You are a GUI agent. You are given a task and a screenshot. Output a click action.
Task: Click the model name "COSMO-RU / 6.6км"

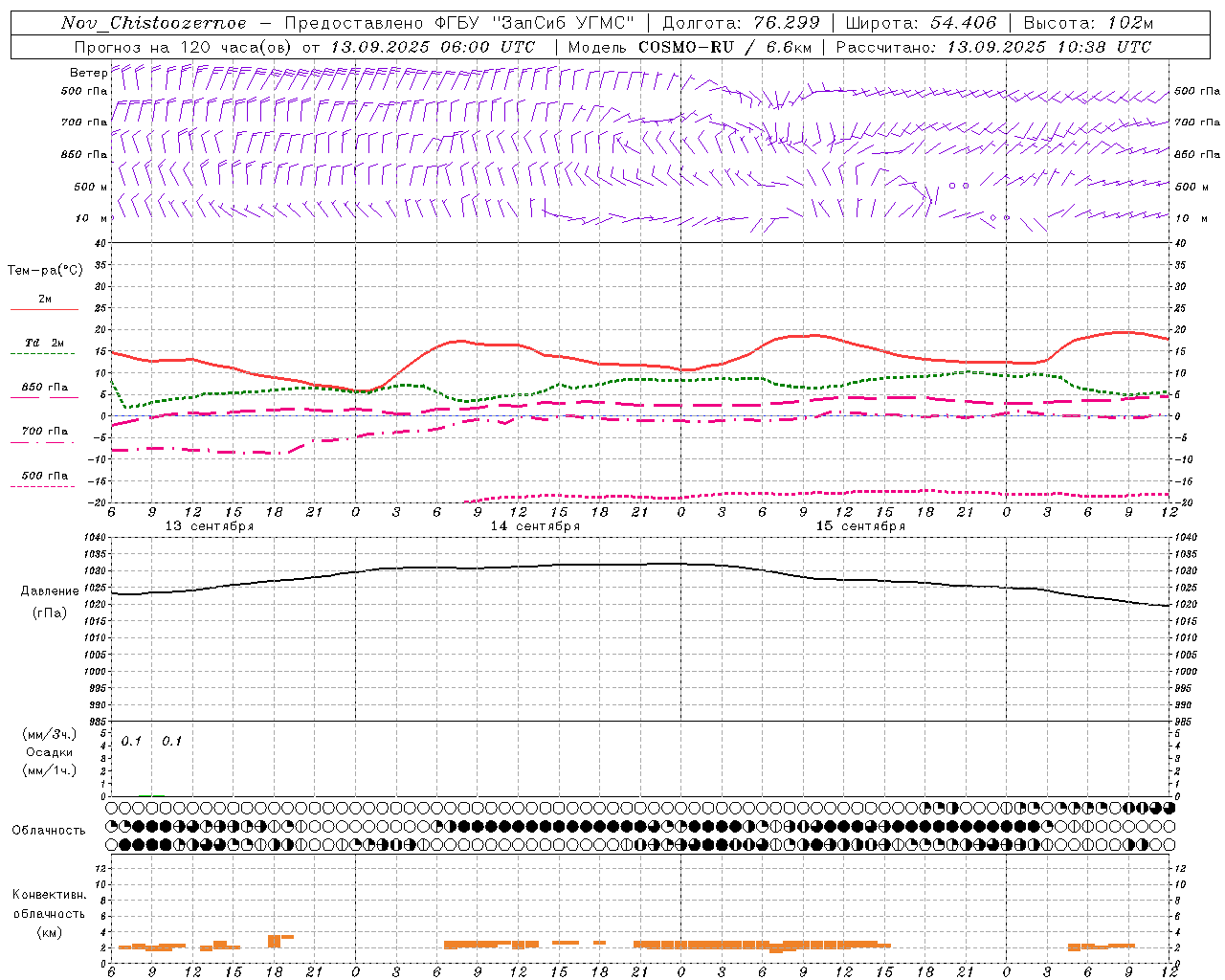(724, 47)
